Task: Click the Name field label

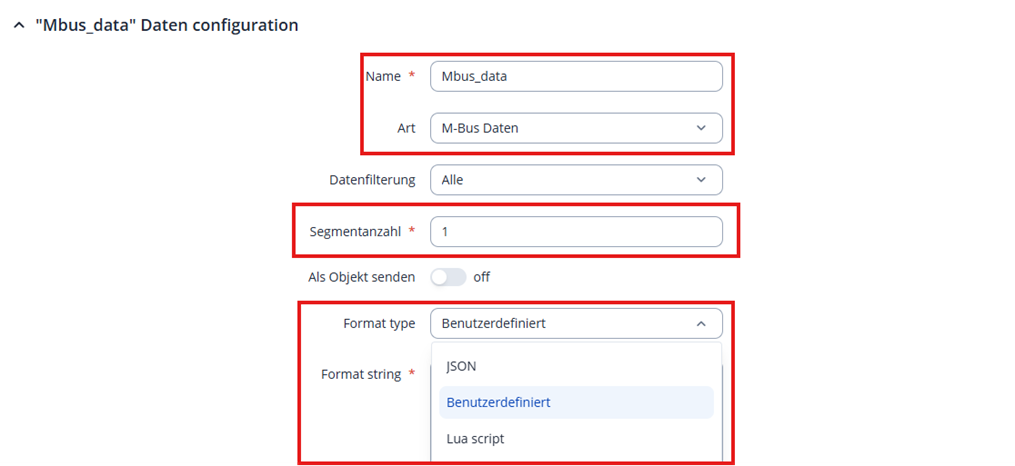Action: [383, 76]
